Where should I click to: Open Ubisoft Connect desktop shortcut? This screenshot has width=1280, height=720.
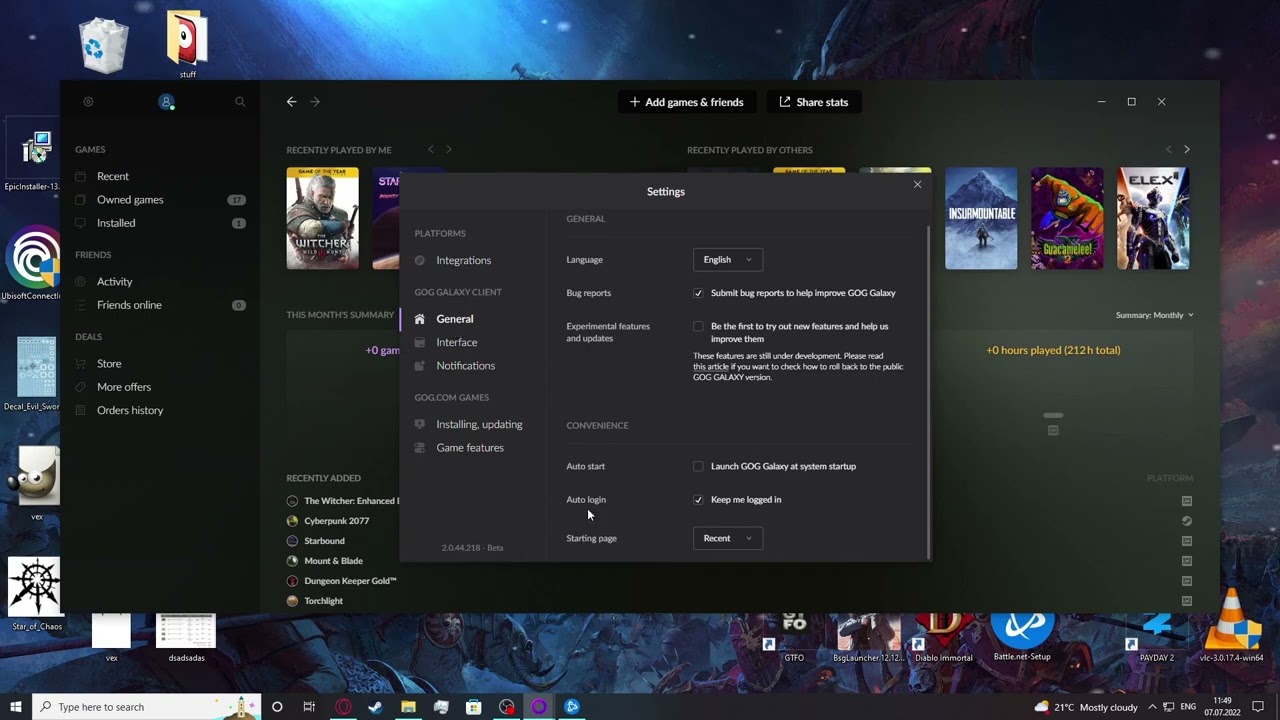tap(33, 263)
